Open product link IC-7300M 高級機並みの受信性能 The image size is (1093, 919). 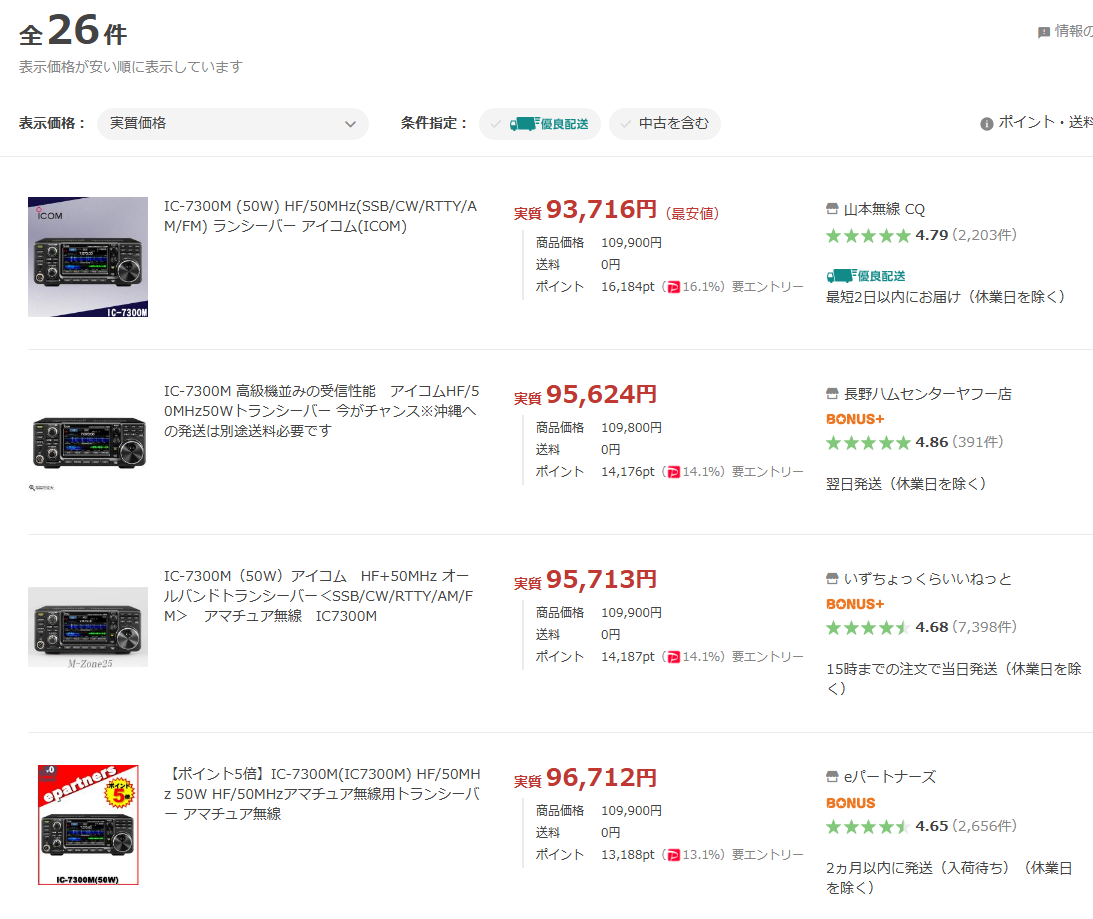(321, 411)
